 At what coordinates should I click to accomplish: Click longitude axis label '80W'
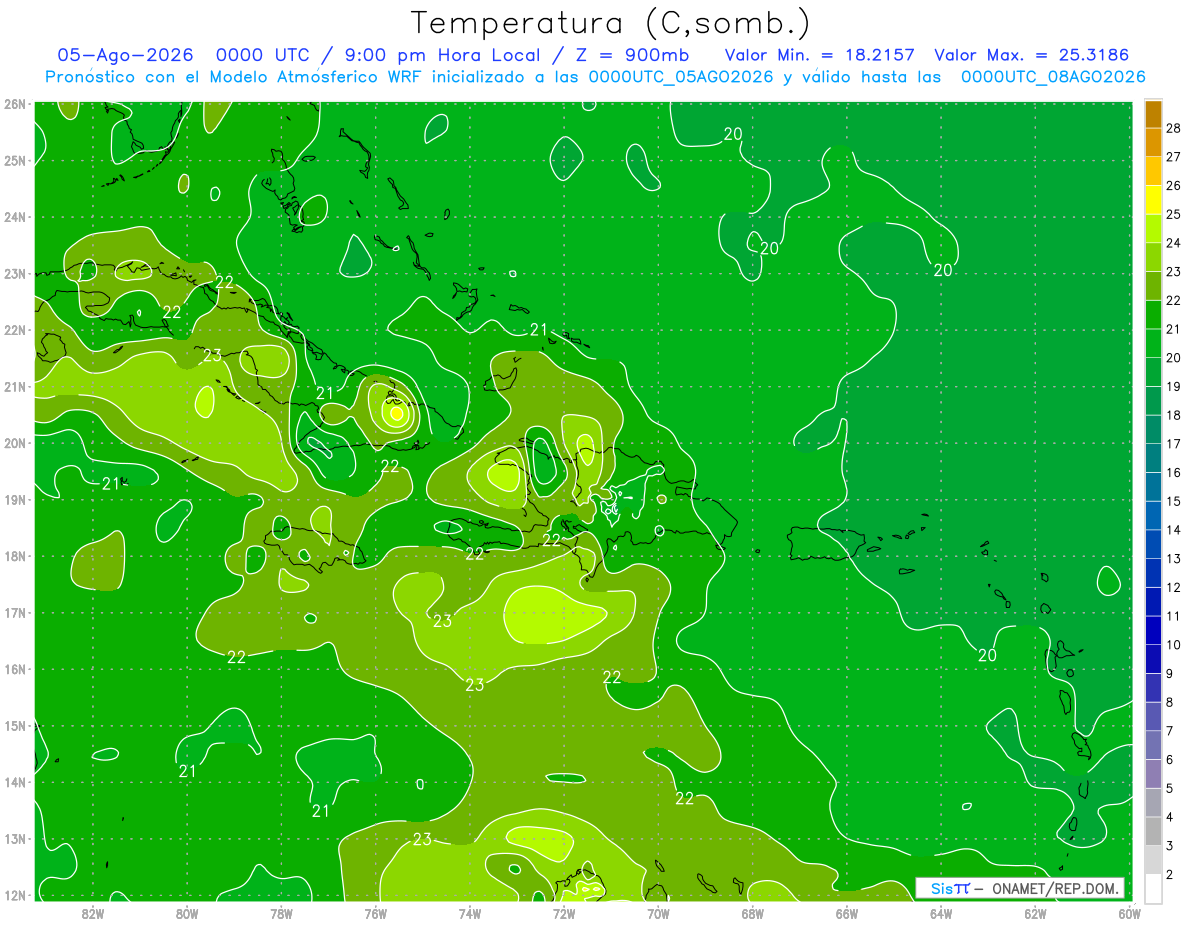click(187, 913)
